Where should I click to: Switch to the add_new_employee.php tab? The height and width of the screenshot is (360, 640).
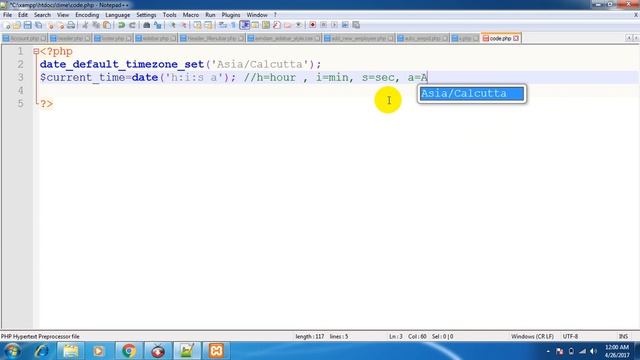(359, 38)
